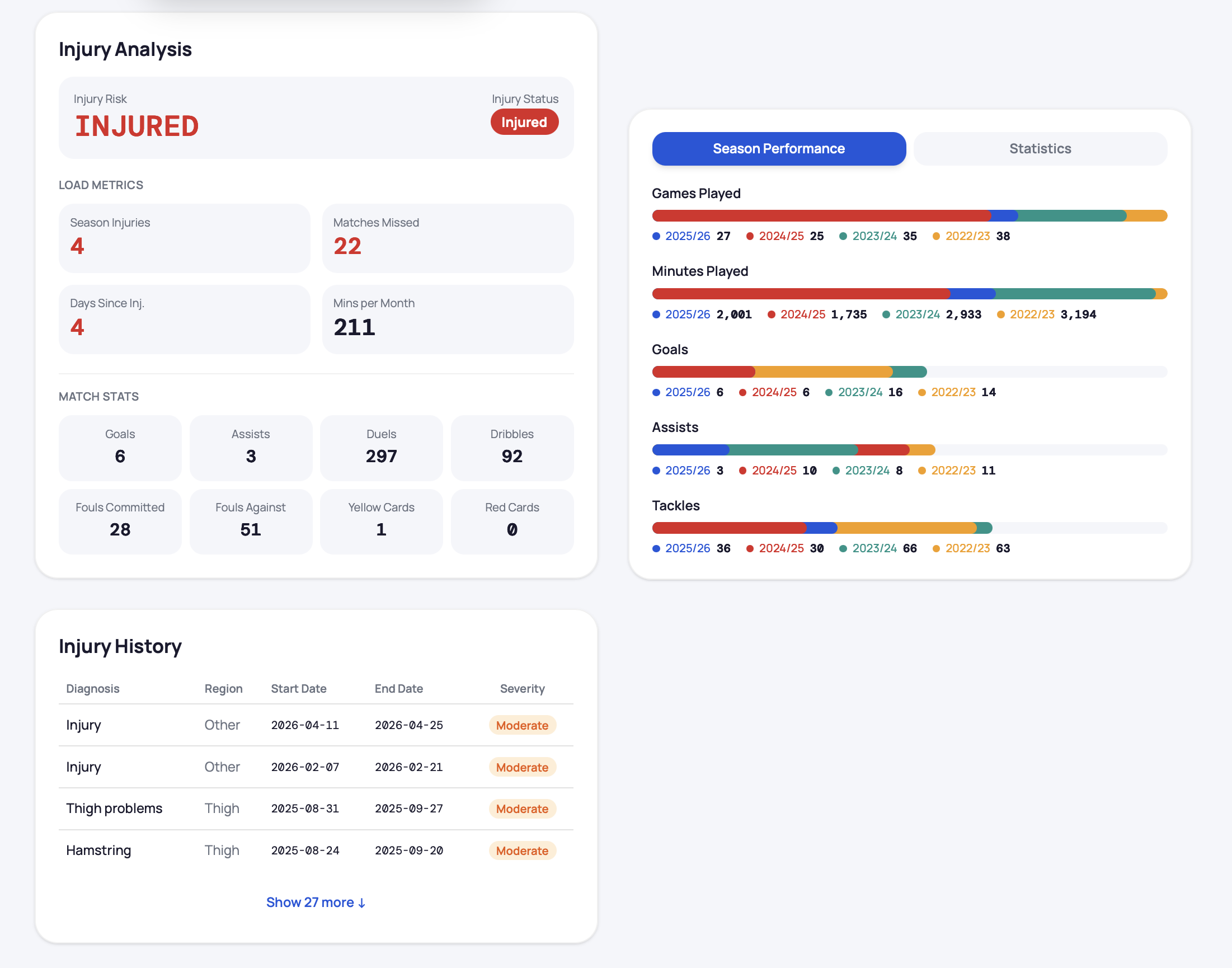This screenshot has height=968, width=1232.
Task: Click the Games Played progress bar
Action: [910, 216]
